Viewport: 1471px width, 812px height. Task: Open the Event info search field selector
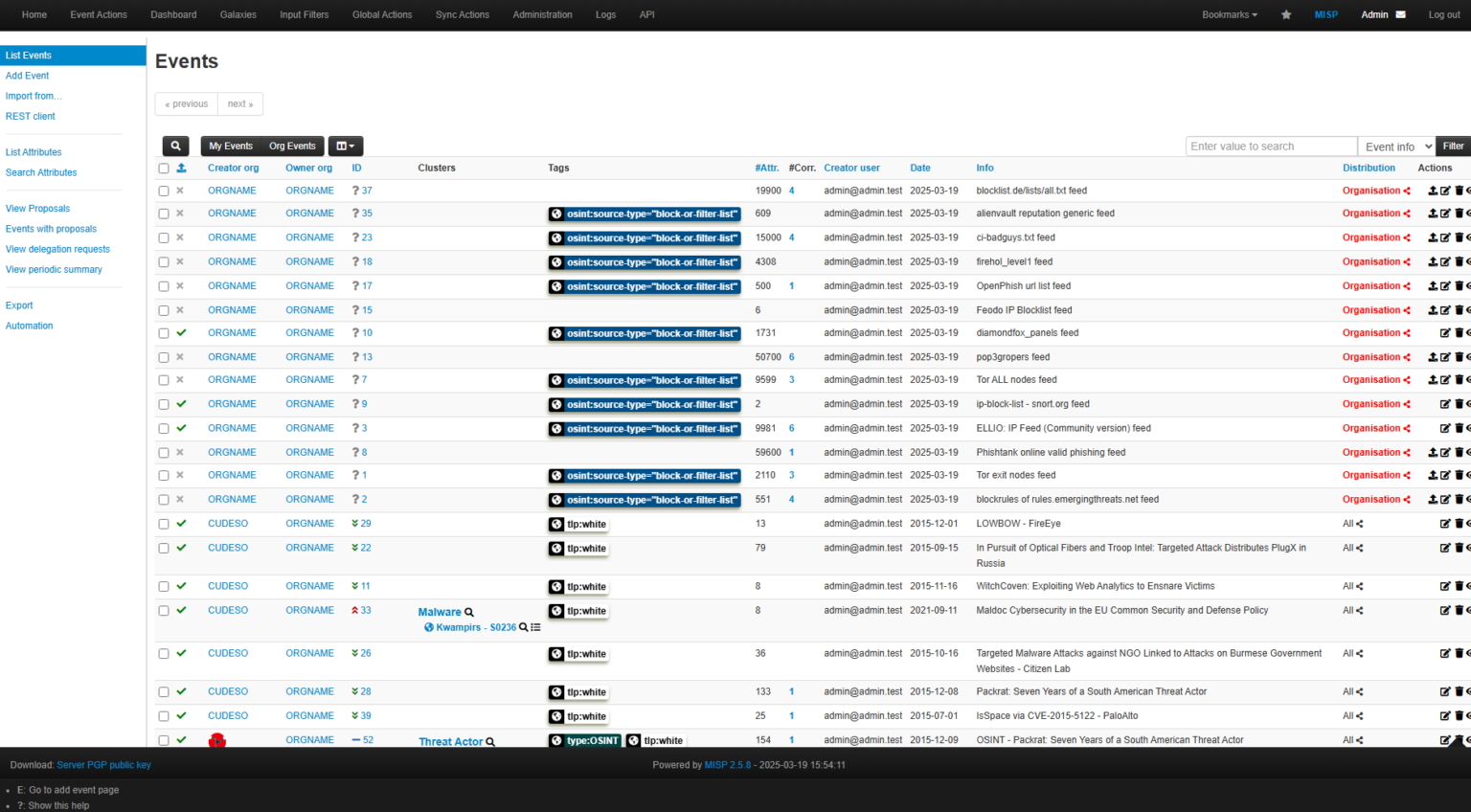(x=1396, y=146)
